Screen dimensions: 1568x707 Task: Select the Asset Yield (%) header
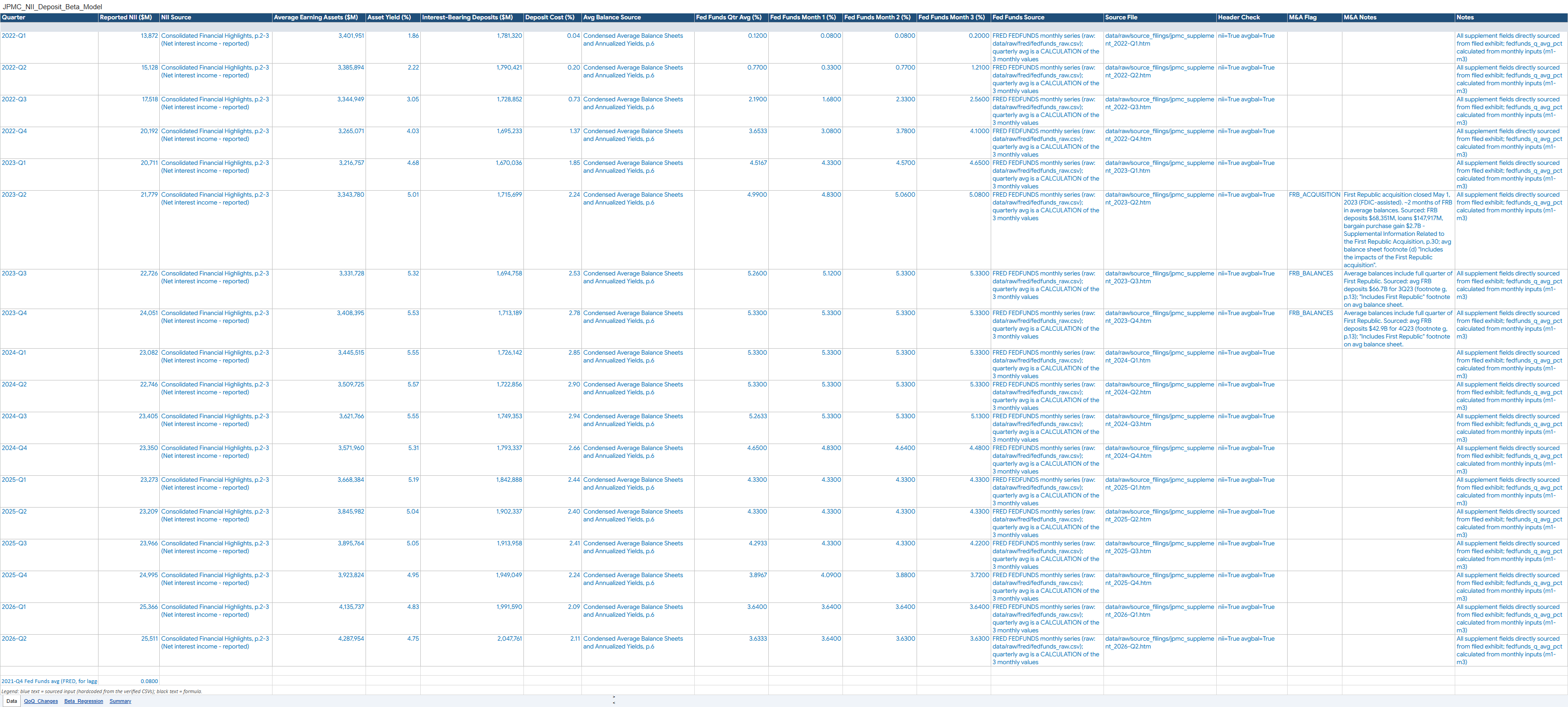click(393, 18)
